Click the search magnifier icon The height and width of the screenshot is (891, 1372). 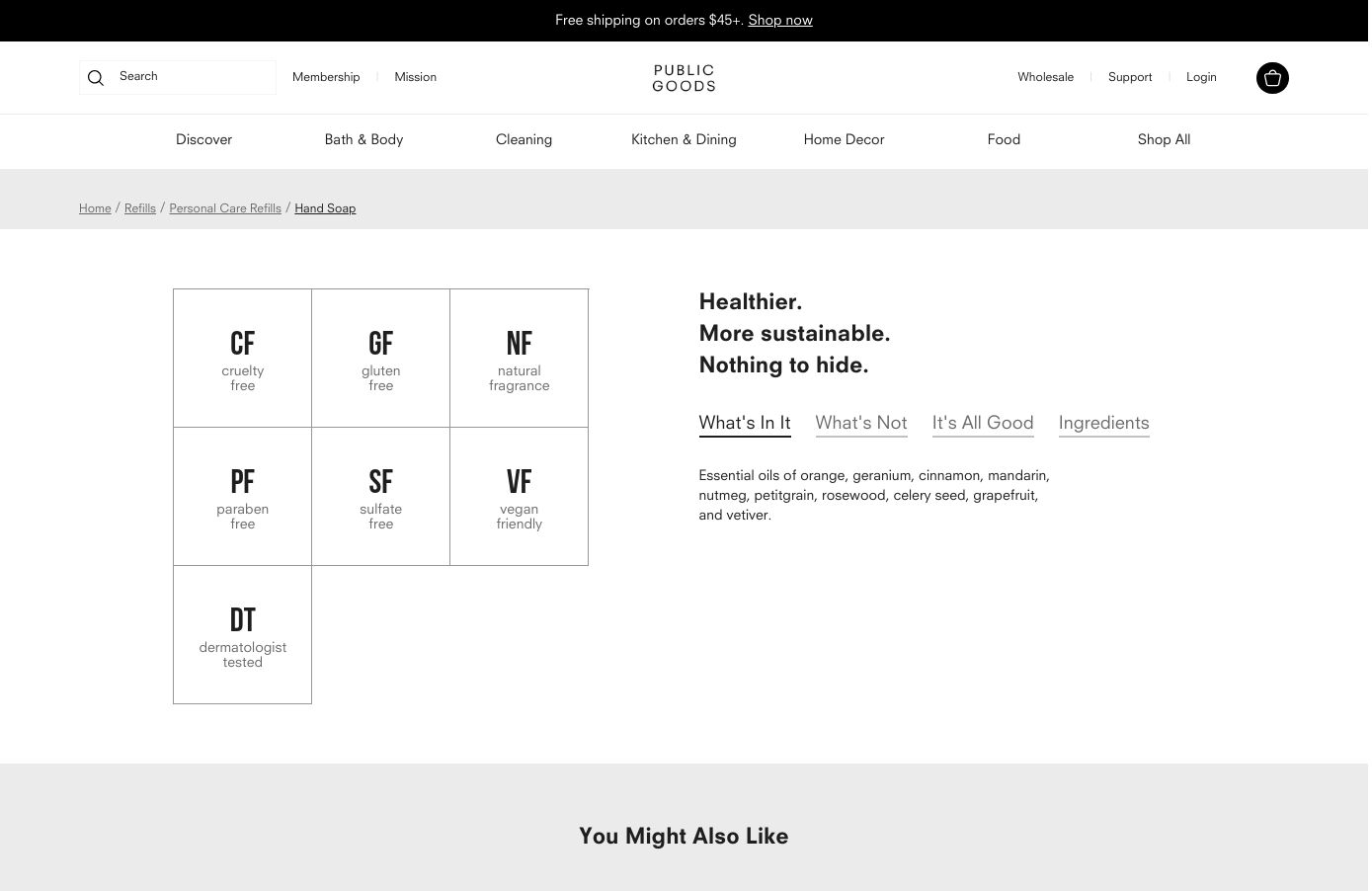coord(96,78)
